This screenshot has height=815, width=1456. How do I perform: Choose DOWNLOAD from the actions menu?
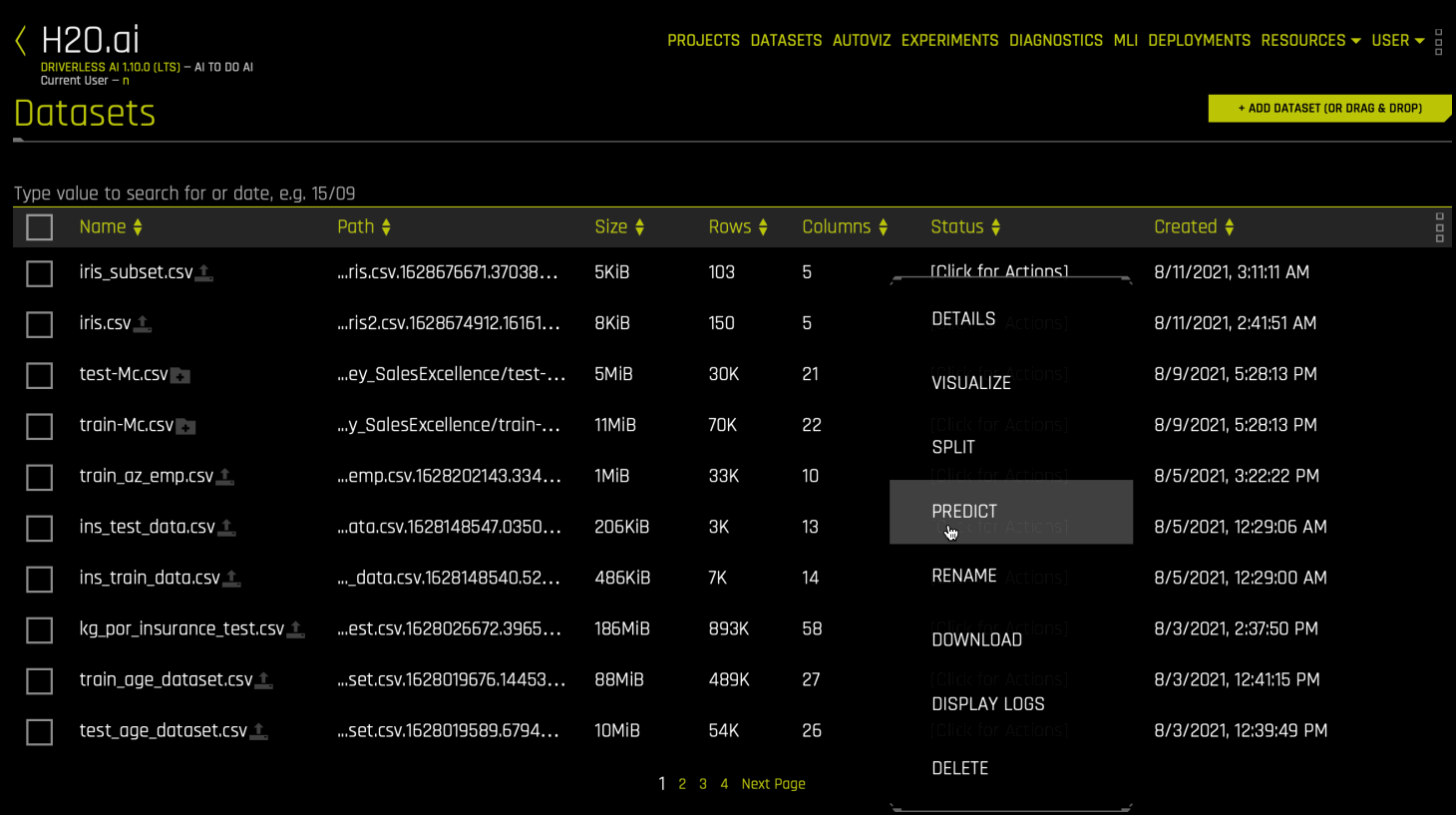1011,639
